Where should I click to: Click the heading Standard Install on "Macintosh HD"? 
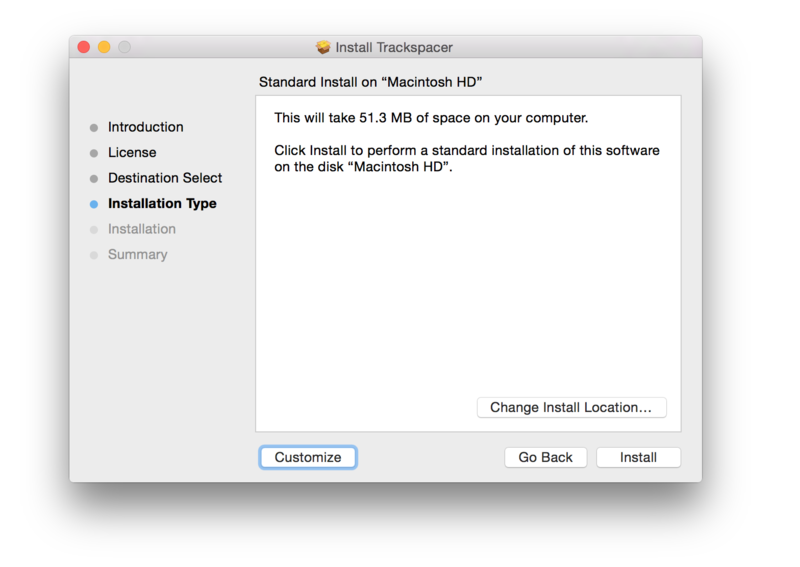click(x=370, y=82)
